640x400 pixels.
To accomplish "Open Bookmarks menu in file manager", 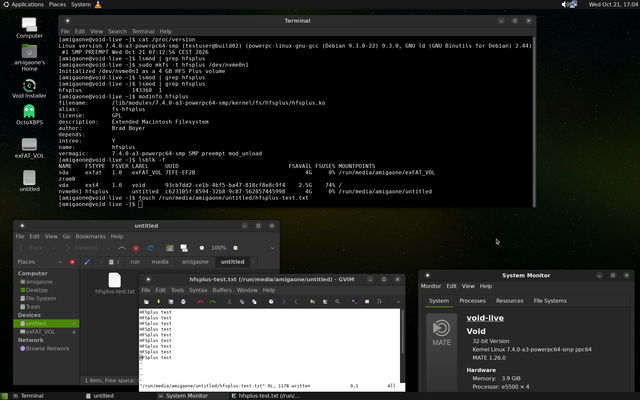I will click(x=90, y=236).
